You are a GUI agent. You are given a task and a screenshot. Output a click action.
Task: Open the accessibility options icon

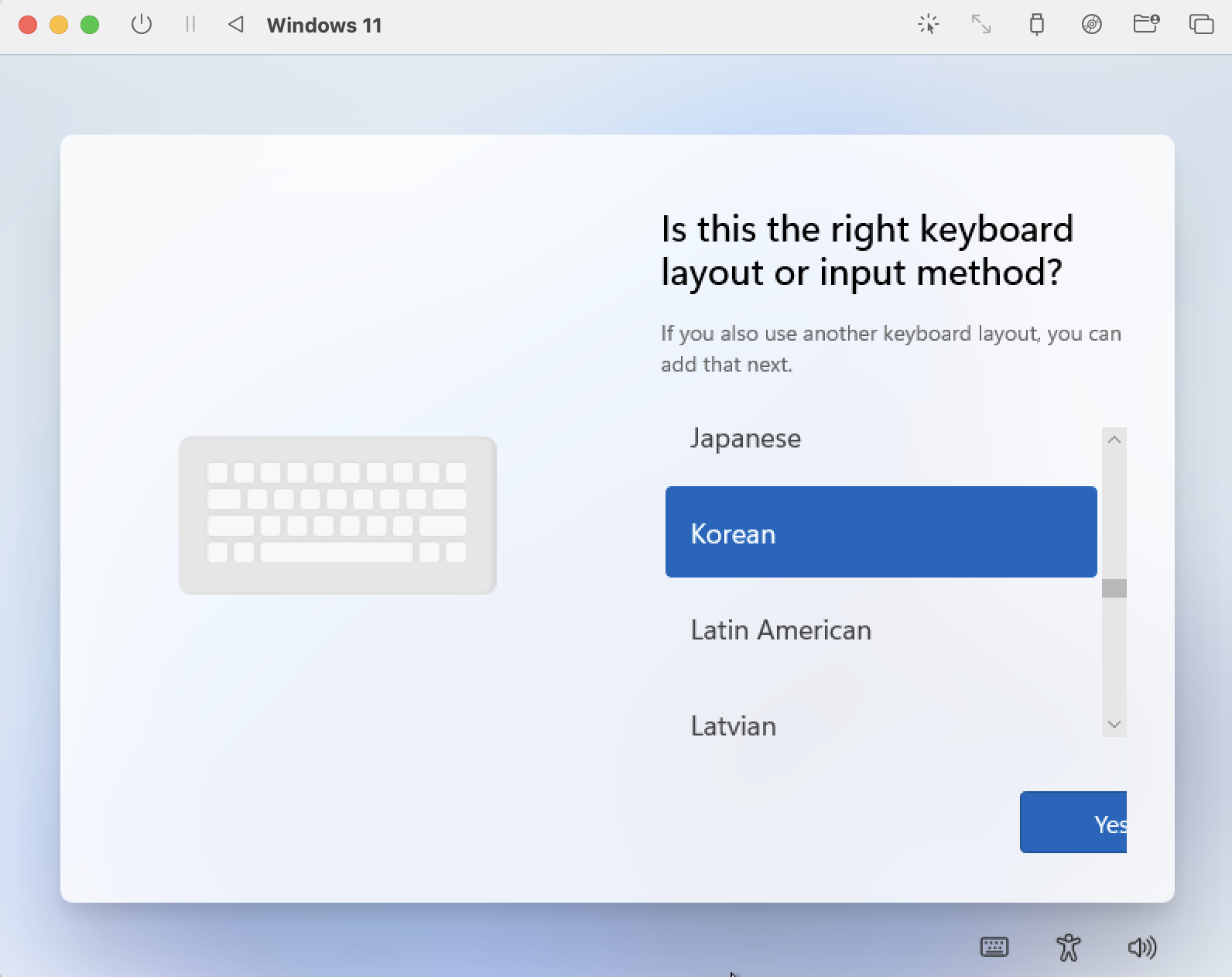pyautogui.click(x=1069, y=947)
